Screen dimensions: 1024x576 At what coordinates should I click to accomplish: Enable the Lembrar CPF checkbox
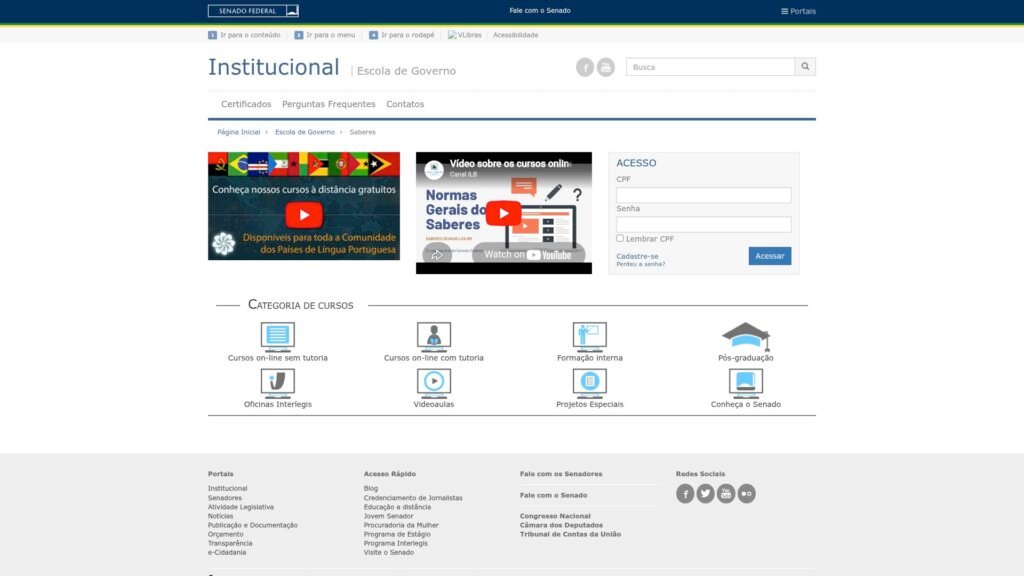[x=620, y=239]
